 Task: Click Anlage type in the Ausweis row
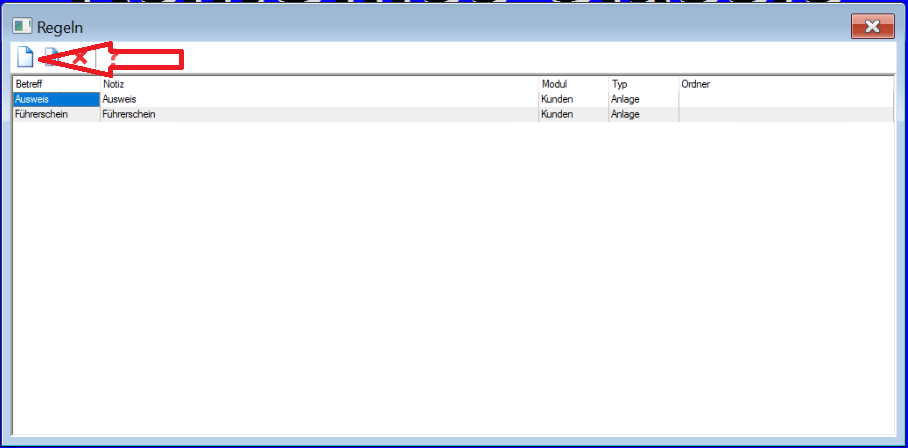[x=643, y=100]
